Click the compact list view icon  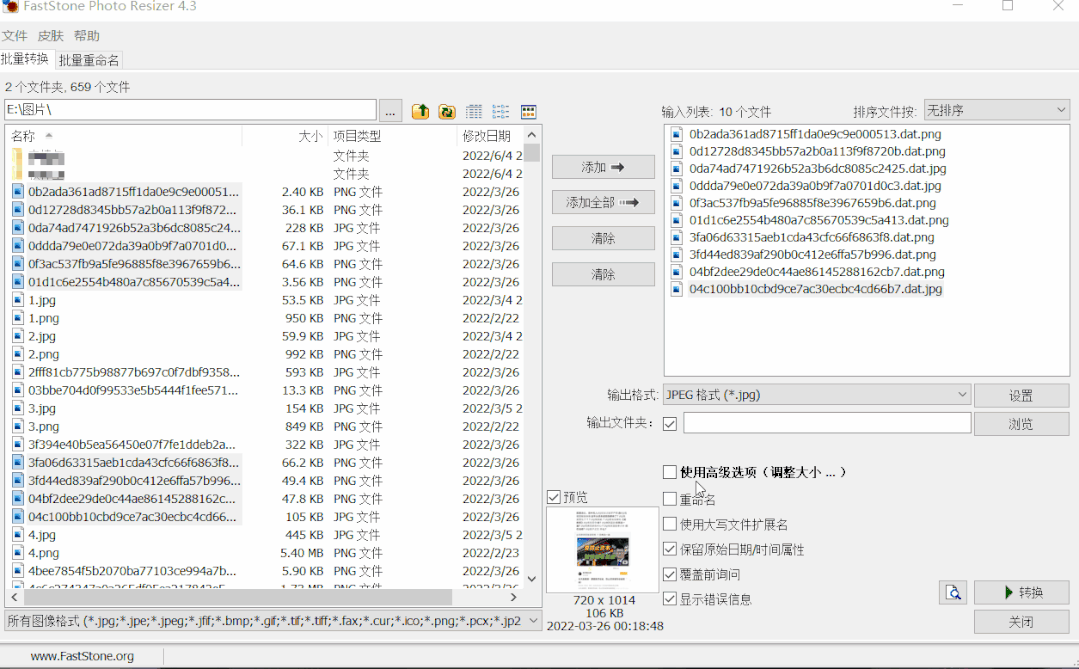[500, 111]
